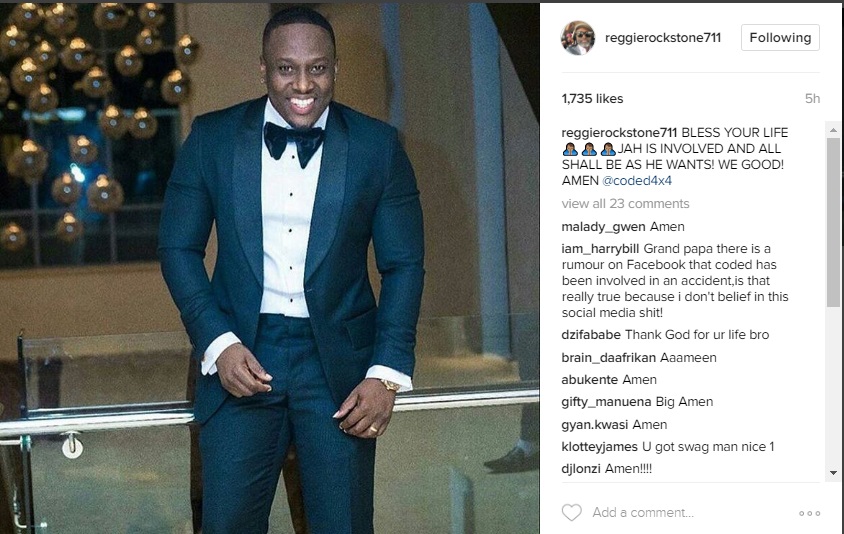This screenshot has height=534, width=844.
Task: Open the @coded4x4 mention link
Action: pos(637,181)
